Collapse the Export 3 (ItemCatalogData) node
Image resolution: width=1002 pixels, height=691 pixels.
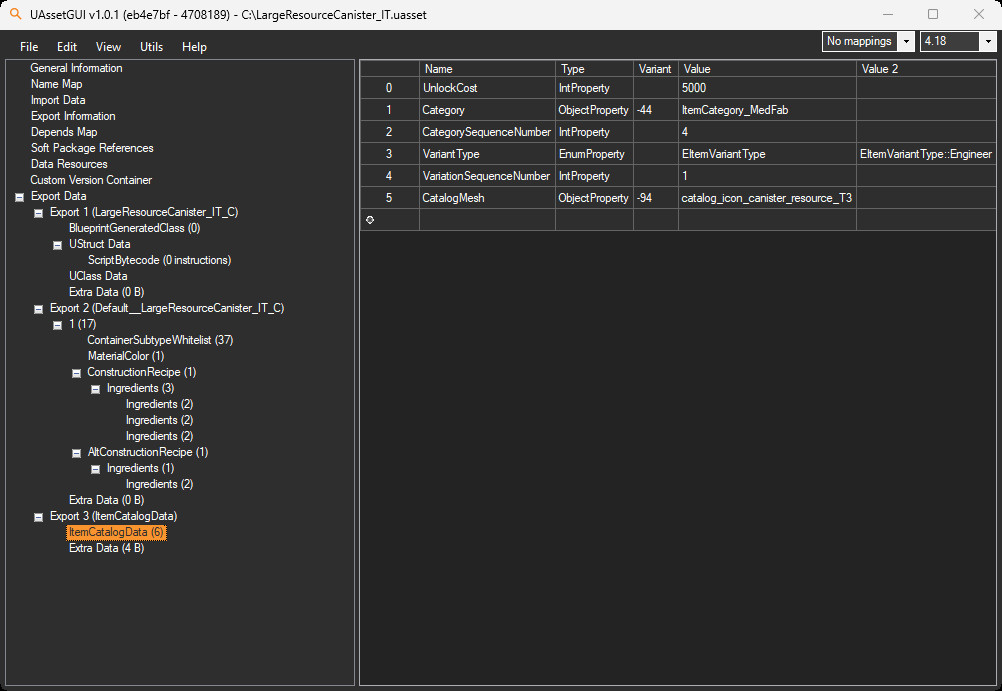38,516
